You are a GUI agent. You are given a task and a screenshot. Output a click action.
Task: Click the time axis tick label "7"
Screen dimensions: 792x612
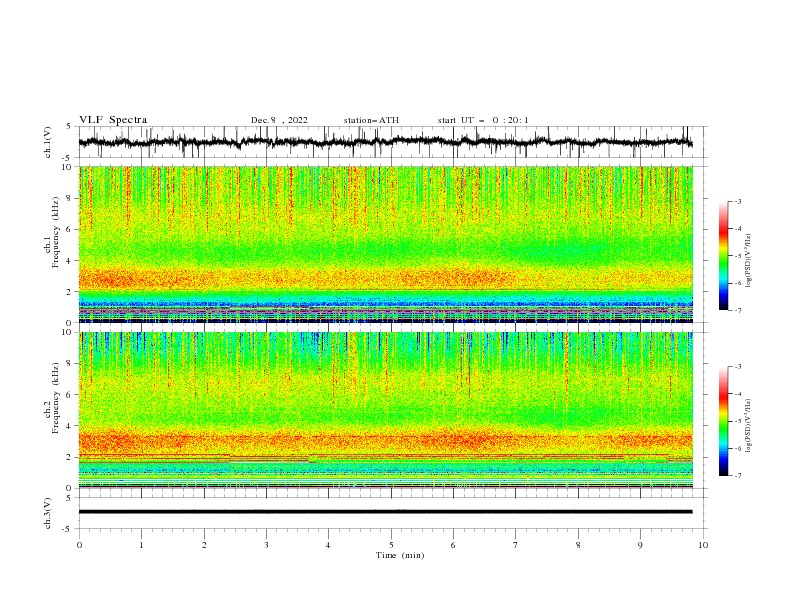pos(516,545)
